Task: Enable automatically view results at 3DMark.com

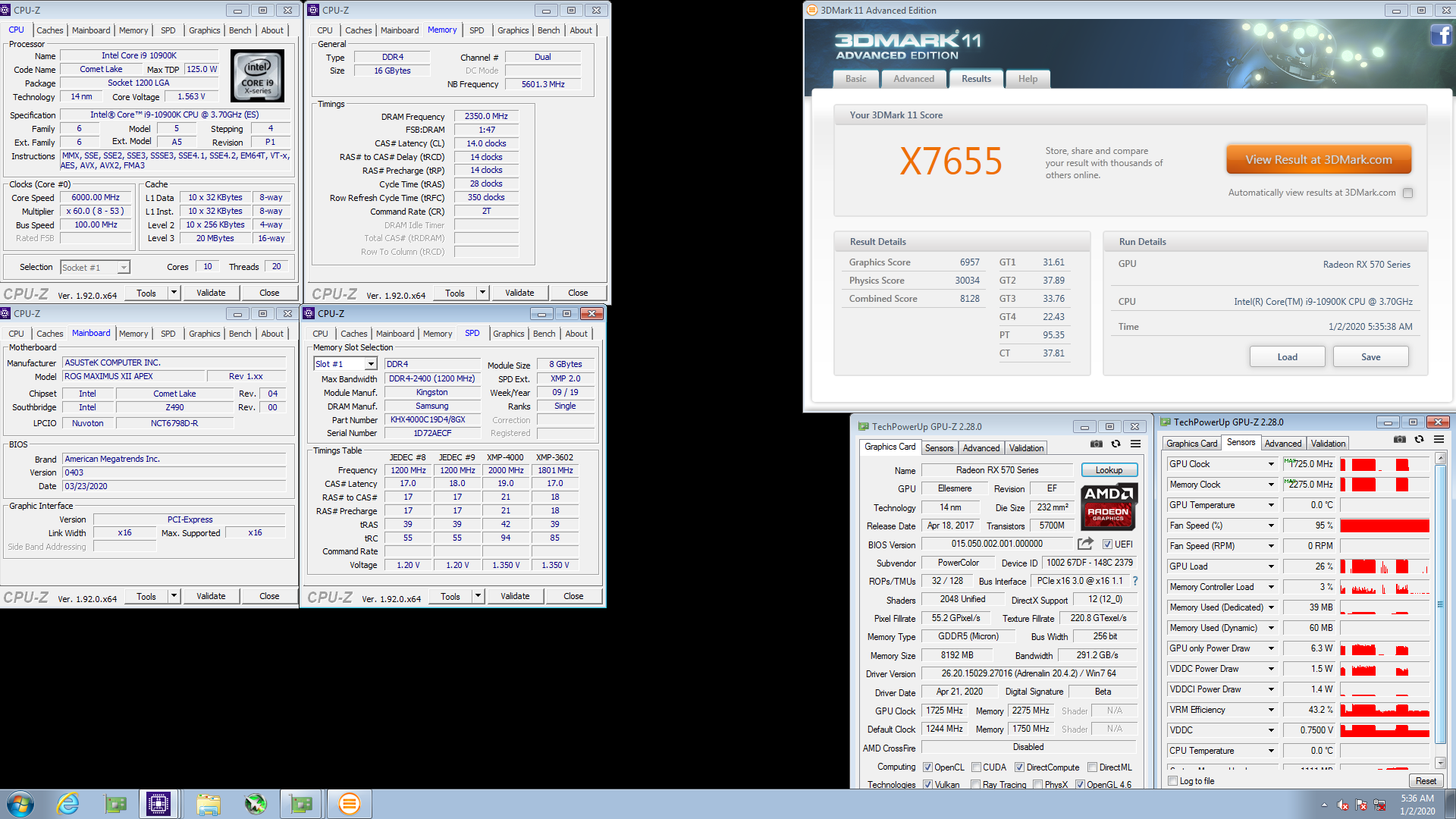Action: pos(1408,193)
